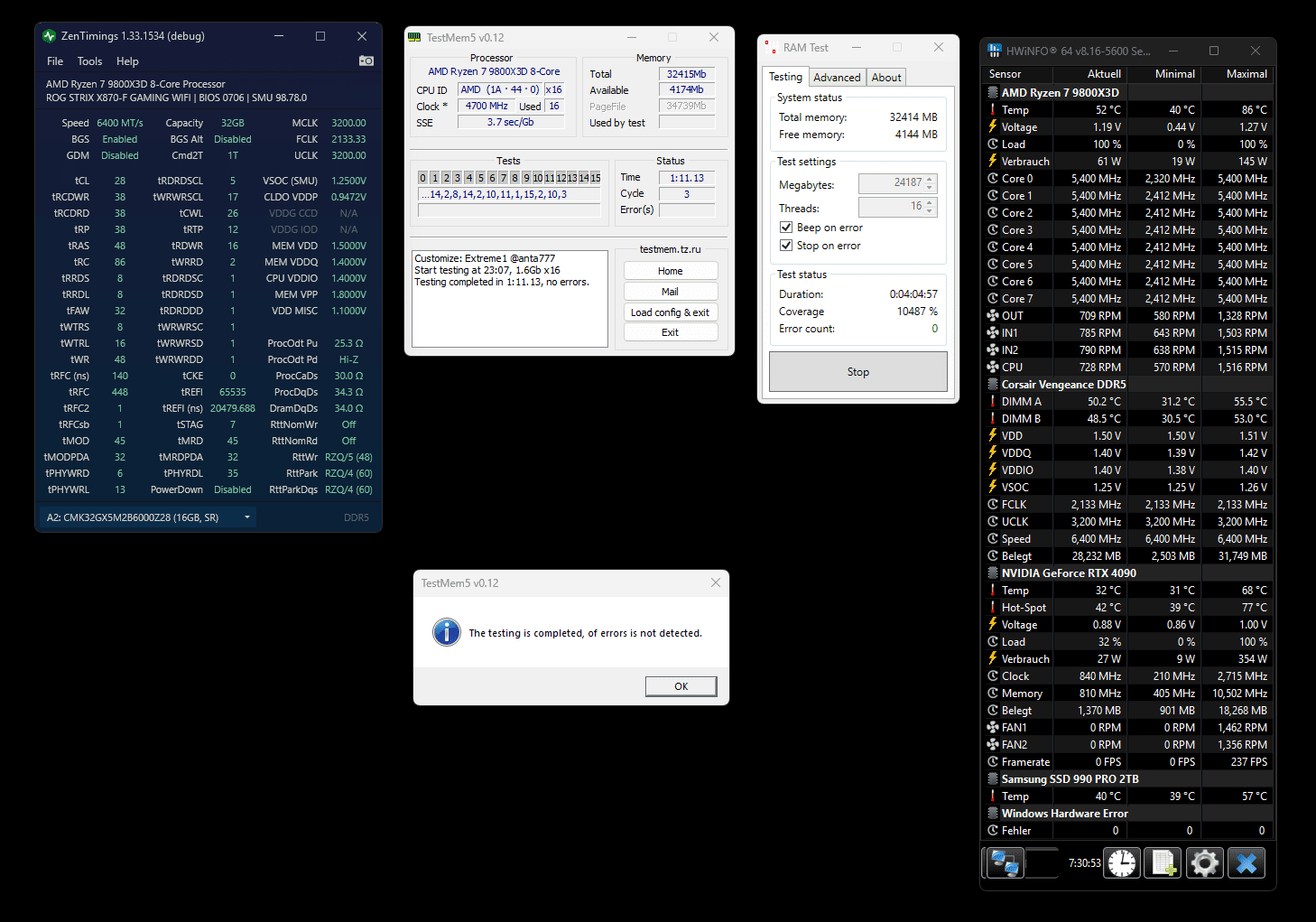
Task: Click the fan icon in the IN1 row
Action: coord(993,333)
